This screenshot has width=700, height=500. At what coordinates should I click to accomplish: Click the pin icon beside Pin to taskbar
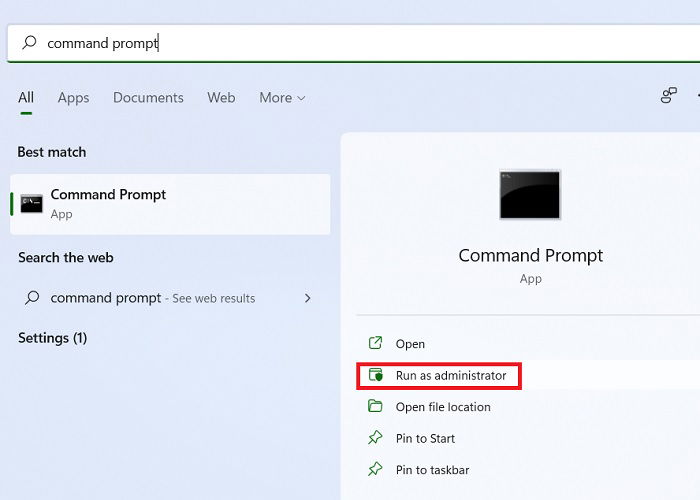(x=375, y=469)
